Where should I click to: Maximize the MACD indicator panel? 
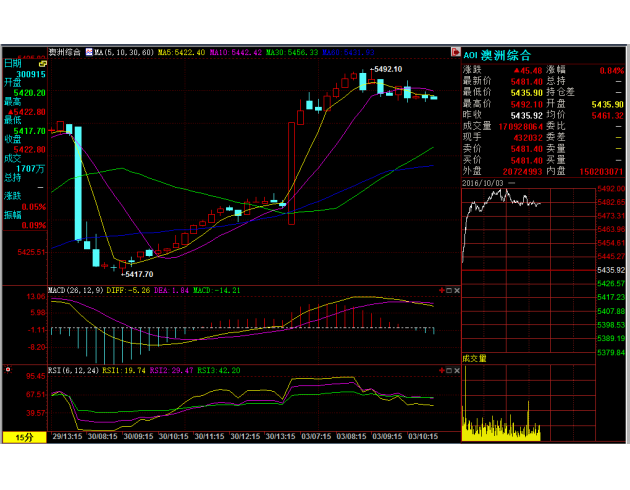449,290
